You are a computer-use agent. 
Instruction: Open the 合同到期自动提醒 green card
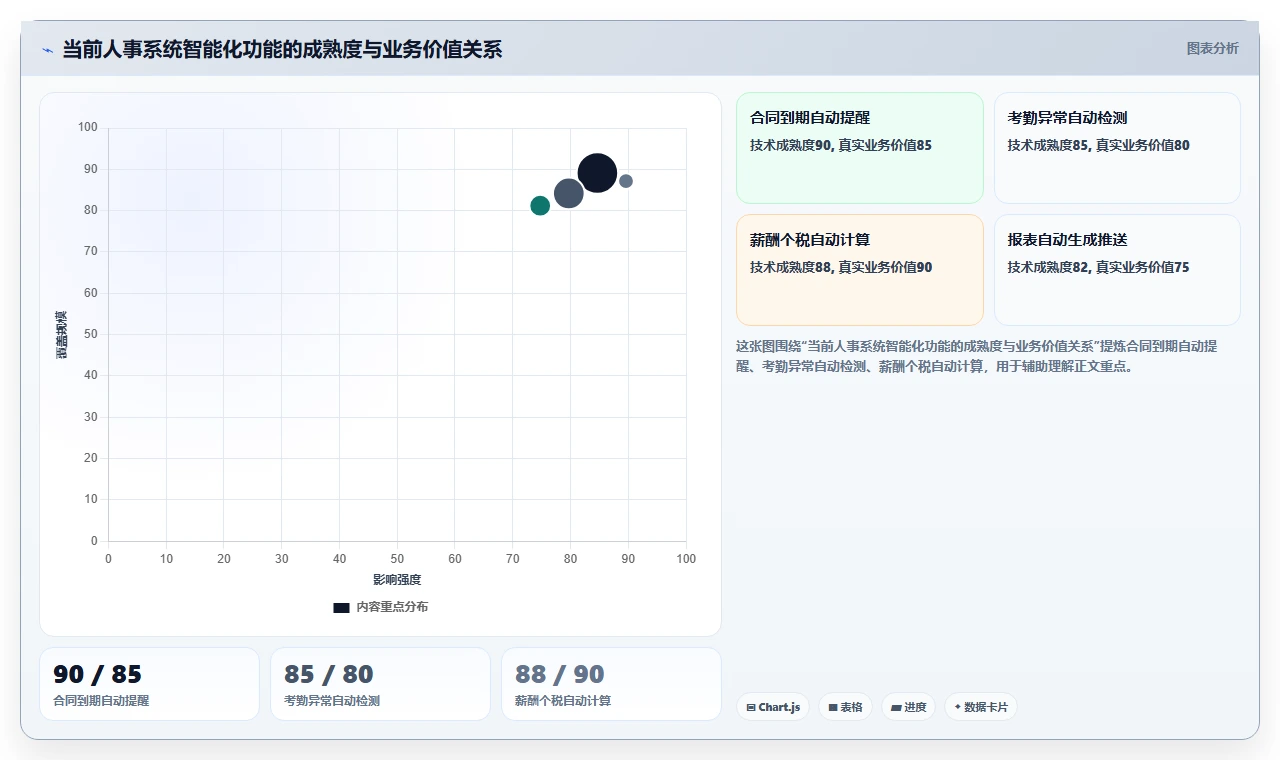coord(860,148)
